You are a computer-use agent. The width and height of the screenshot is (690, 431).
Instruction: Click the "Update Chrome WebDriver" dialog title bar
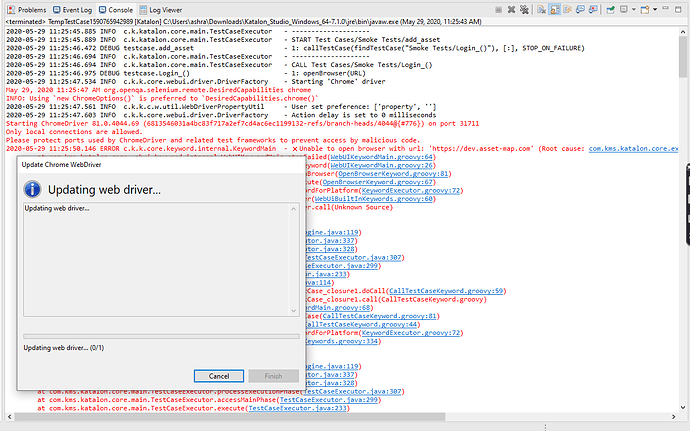[161, 164]
